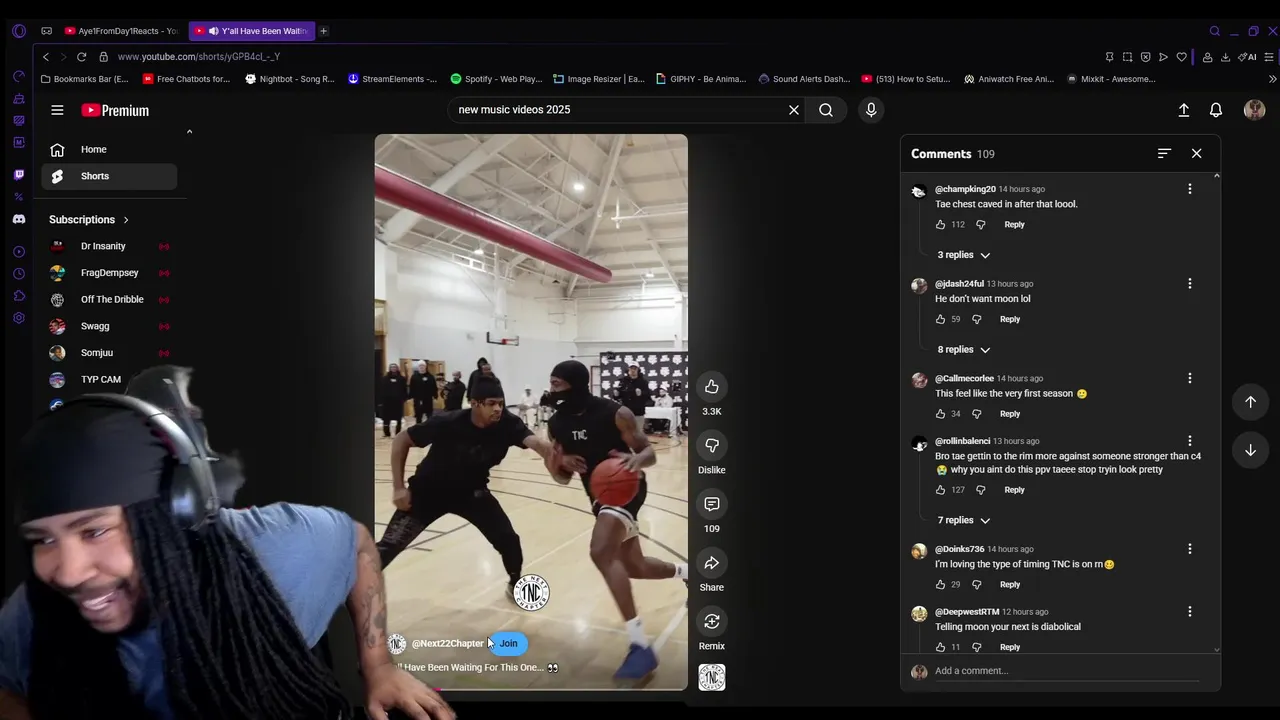Open options menu for @jdash24ful comment

coord(1190,284)
